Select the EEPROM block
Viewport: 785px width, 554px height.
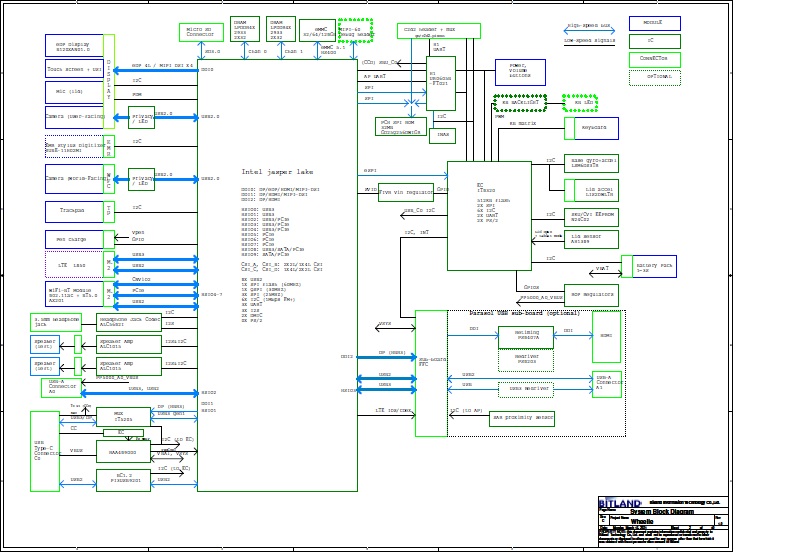coord(591,217)
